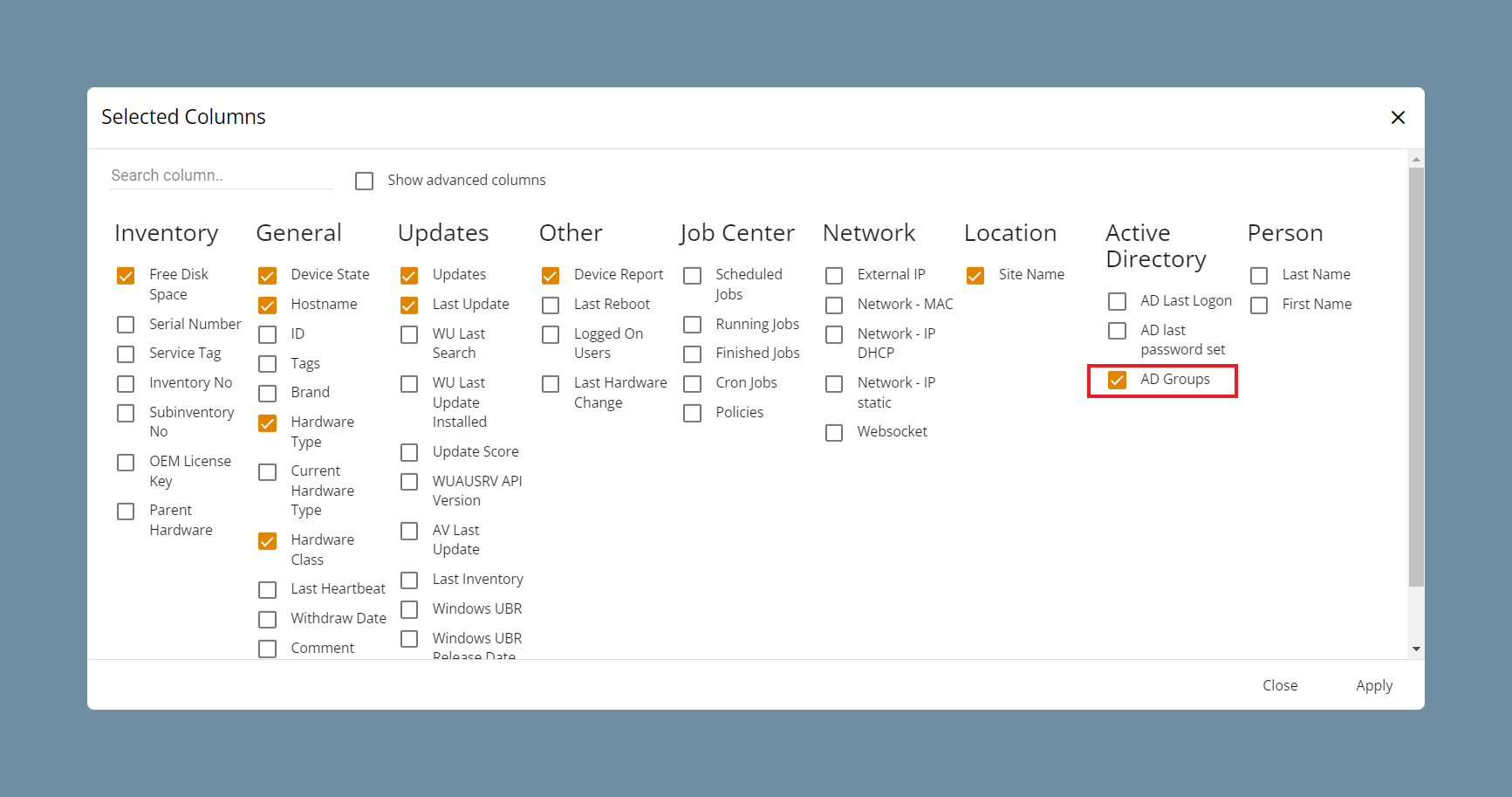
Task: Check the Service Tag checkbox
Action: tap(126, 354)
